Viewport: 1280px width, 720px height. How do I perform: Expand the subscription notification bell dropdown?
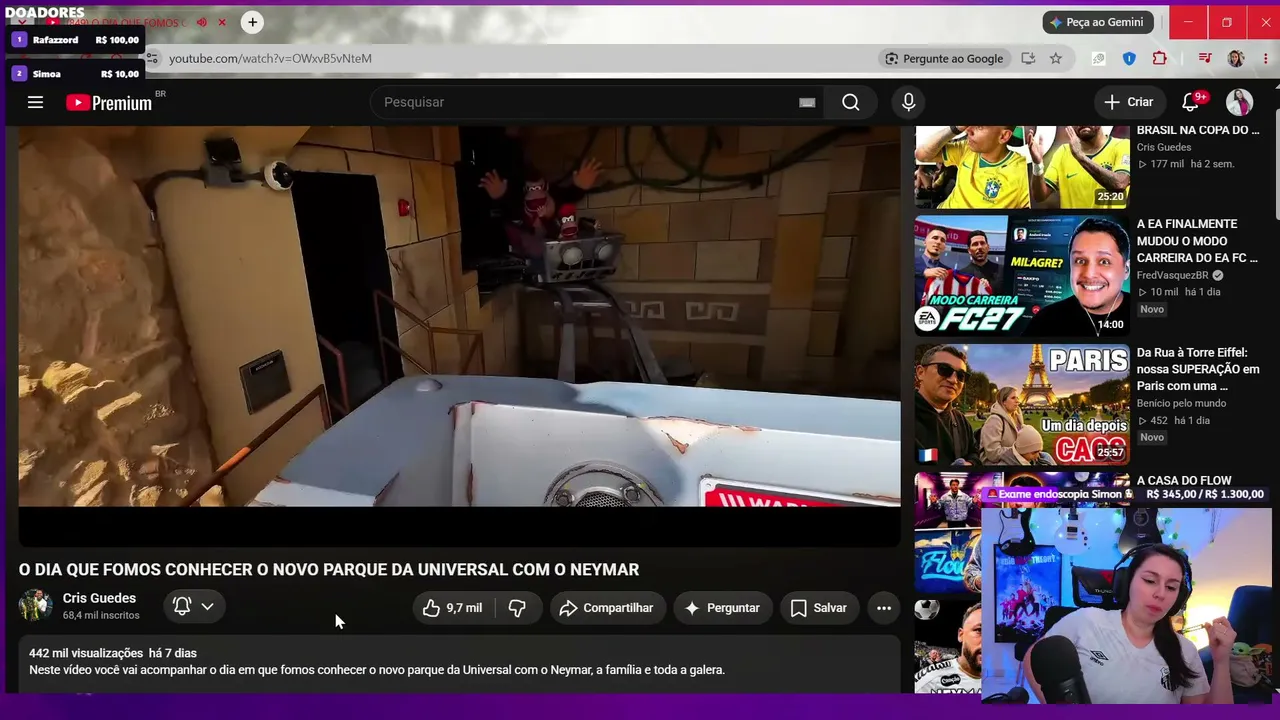[194, 606]
